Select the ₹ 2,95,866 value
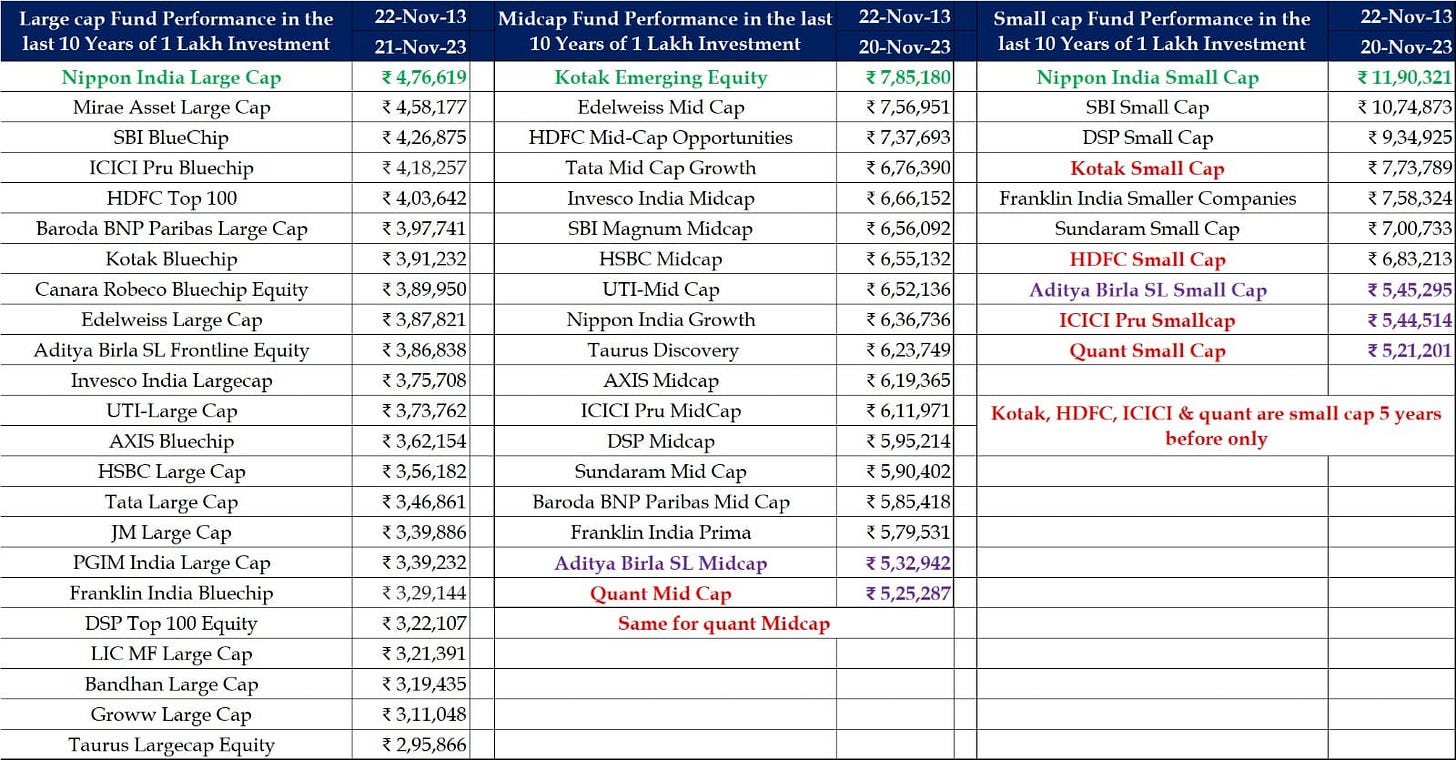The width and height of the screenshot is (1456, 760). [424, 744]
